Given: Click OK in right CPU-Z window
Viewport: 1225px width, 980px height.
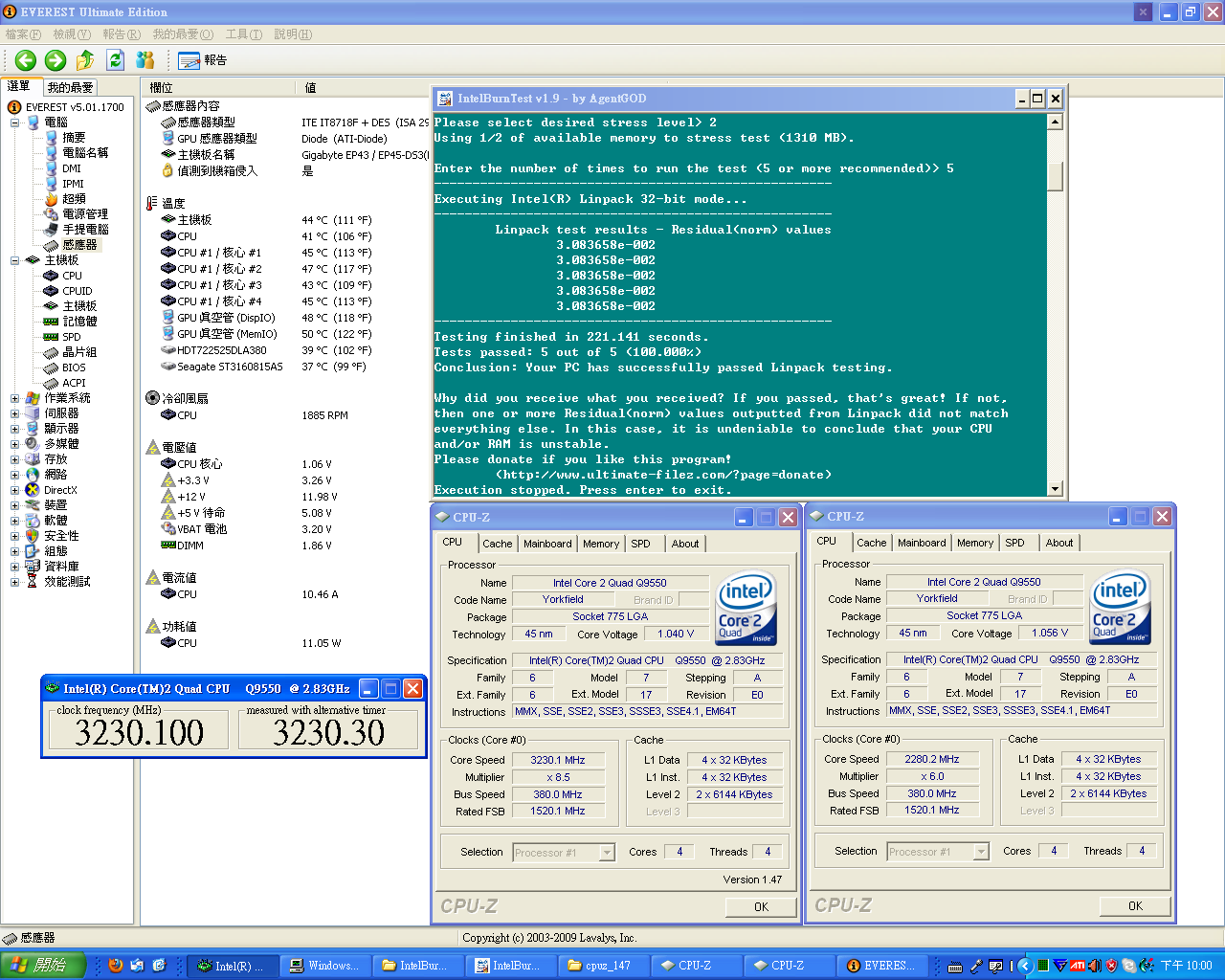Looking at the screenshot, I should [1135, 905].
